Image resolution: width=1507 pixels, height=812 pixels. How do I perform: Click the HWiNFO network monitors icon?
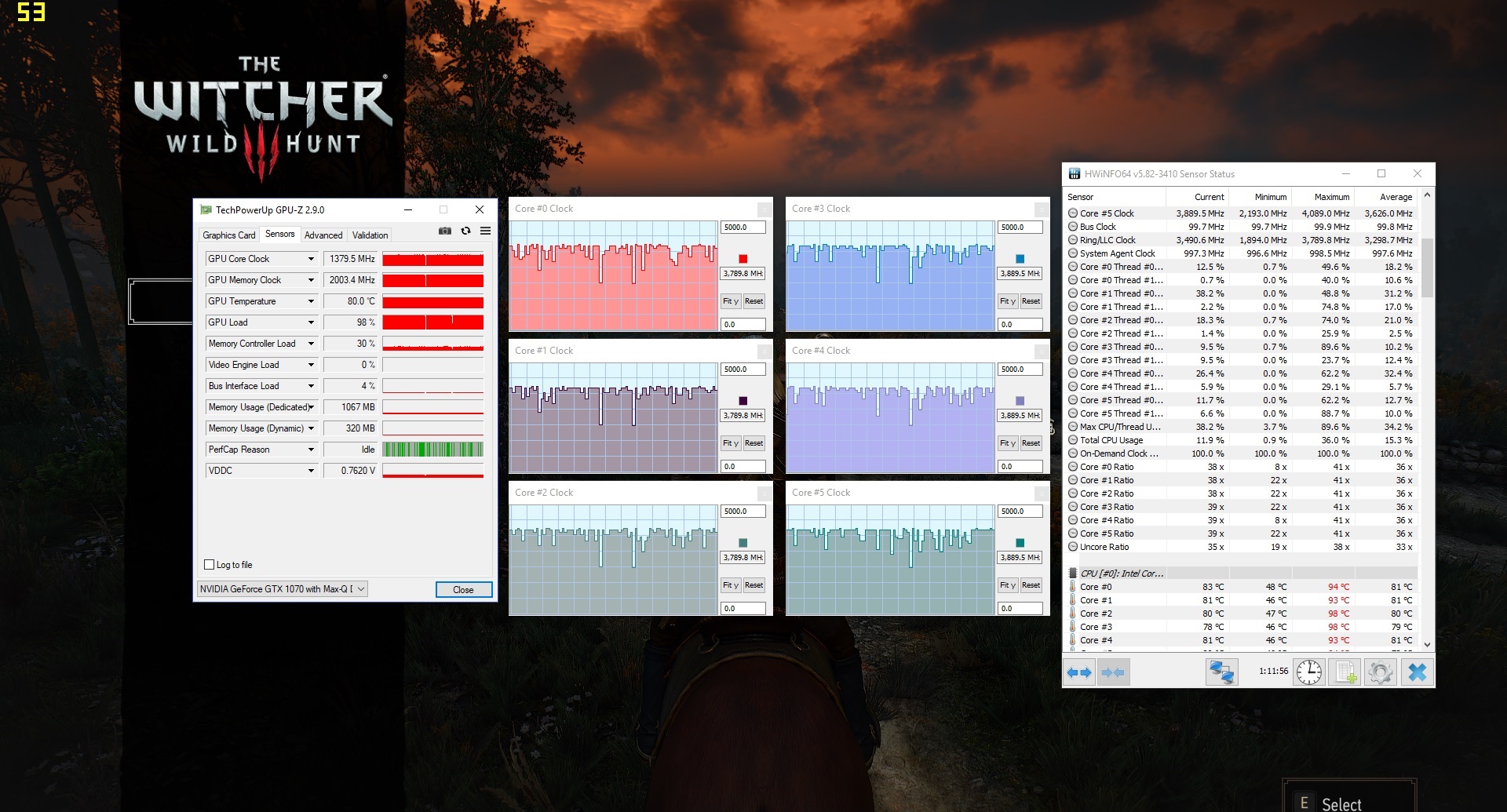1222,672
